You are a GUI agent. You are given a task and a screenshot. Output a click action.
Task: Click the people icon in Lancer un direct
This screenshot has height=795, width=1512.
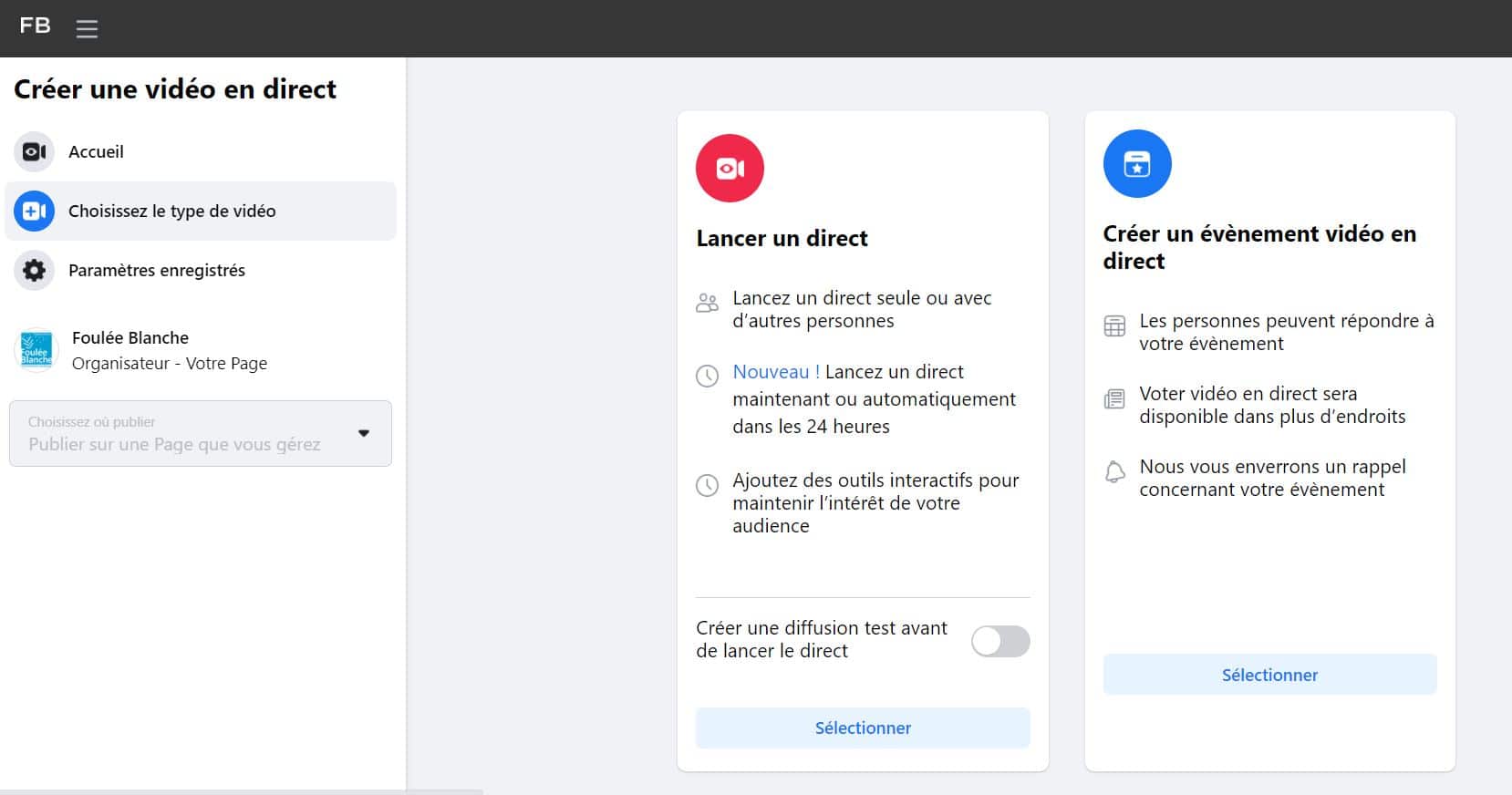click(x=707, y=303)
